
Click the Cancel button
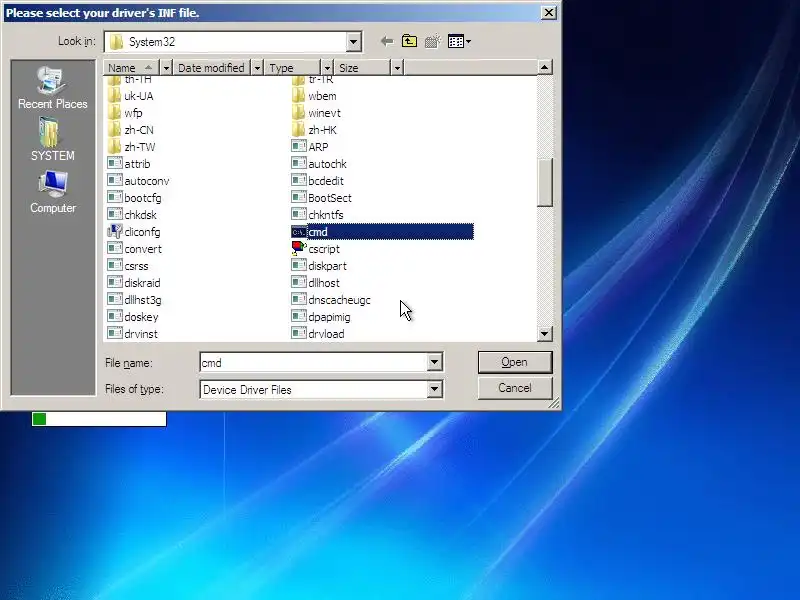515,388
